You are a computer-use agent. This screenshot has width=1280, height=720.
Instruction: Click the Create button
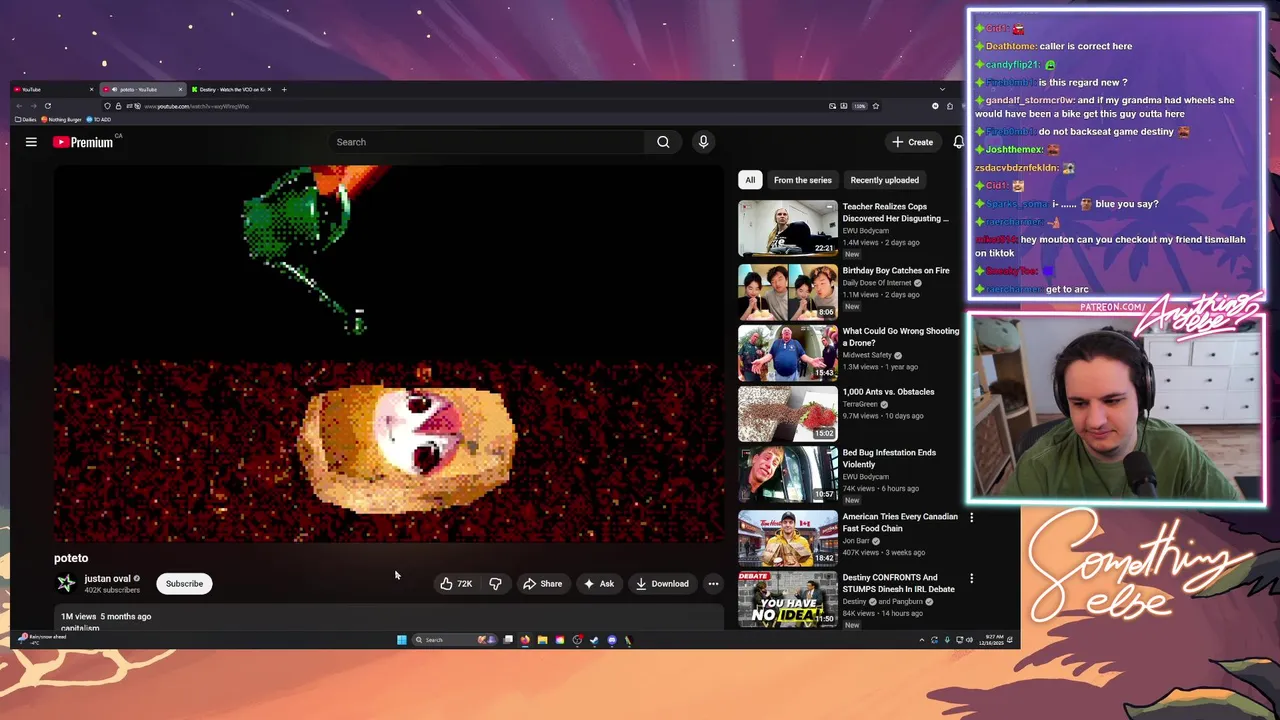pos(912,142)
